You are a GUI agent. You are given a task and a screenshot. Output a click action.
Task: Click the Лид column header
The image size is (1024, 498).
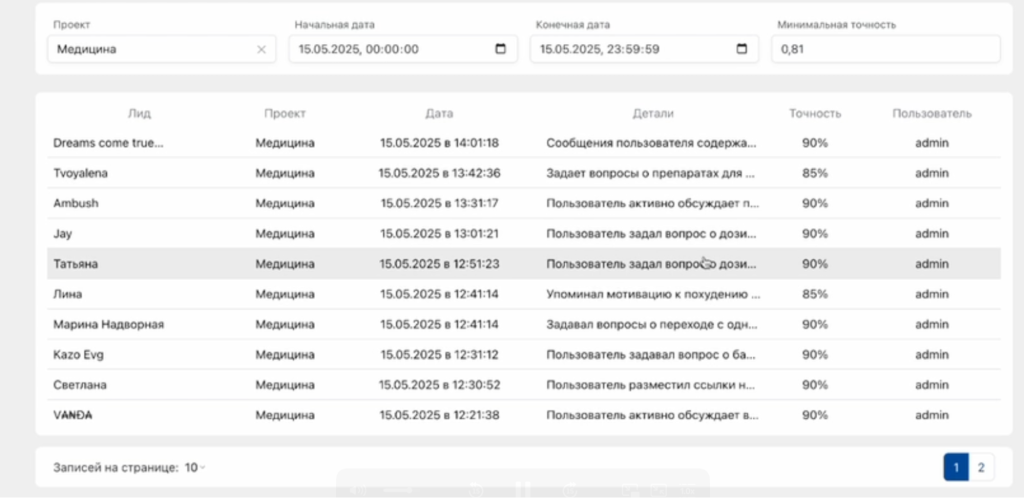point(139,114)
